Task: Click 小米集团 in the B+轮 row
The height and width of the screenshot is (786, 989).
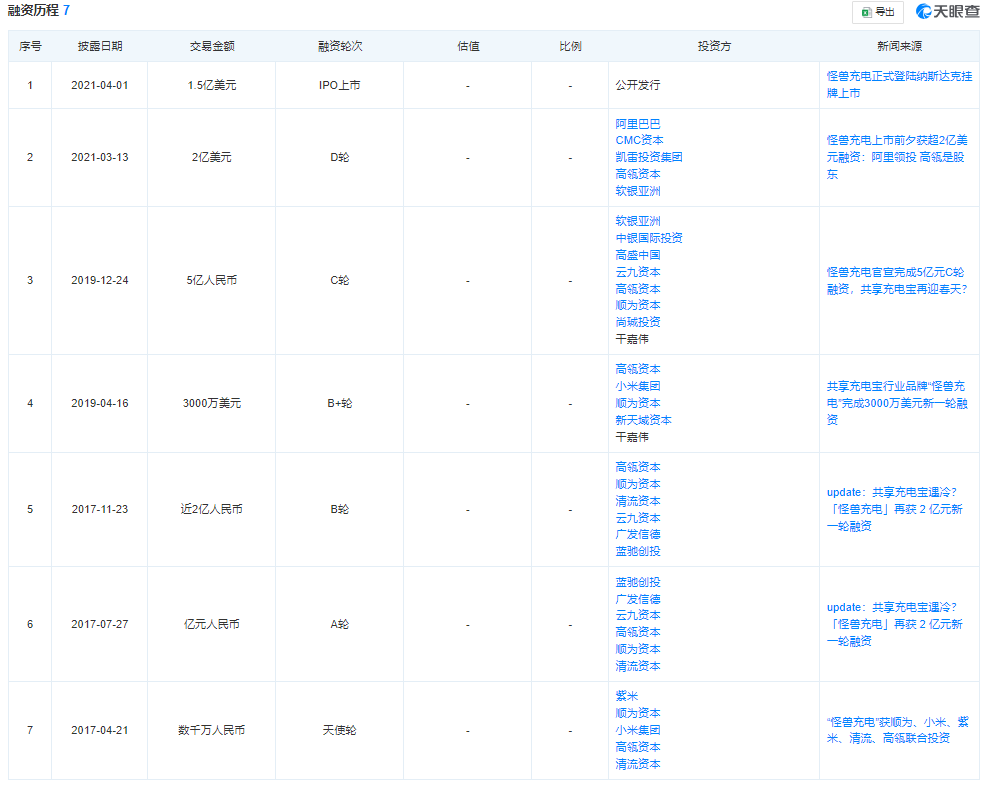Action: click(638, 386)
